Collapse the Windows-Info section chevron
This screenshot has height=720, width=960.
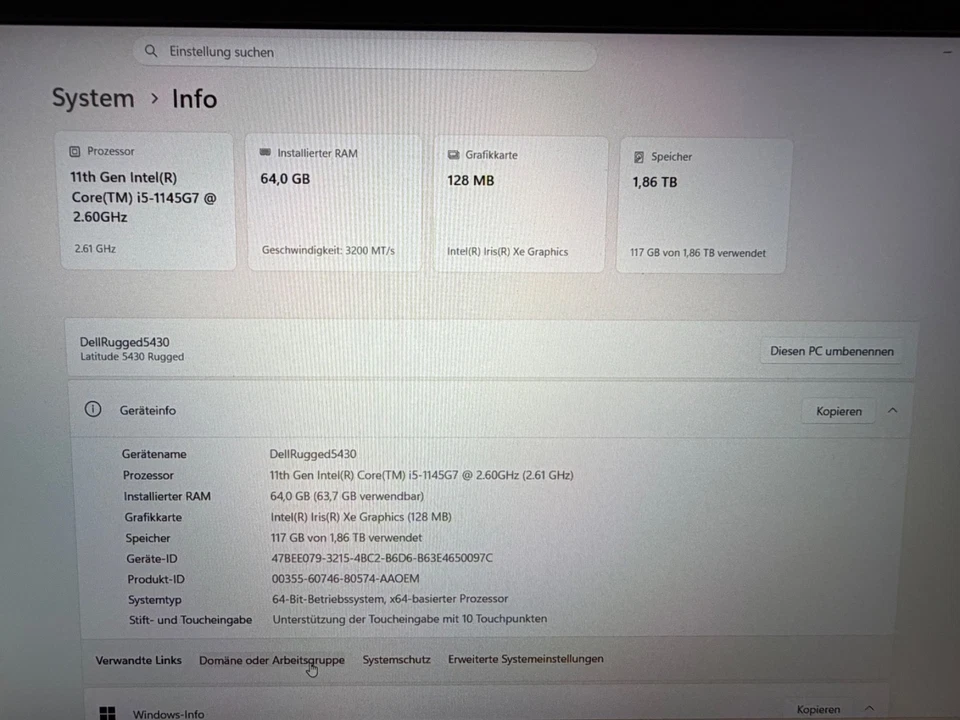click(869, 709)
